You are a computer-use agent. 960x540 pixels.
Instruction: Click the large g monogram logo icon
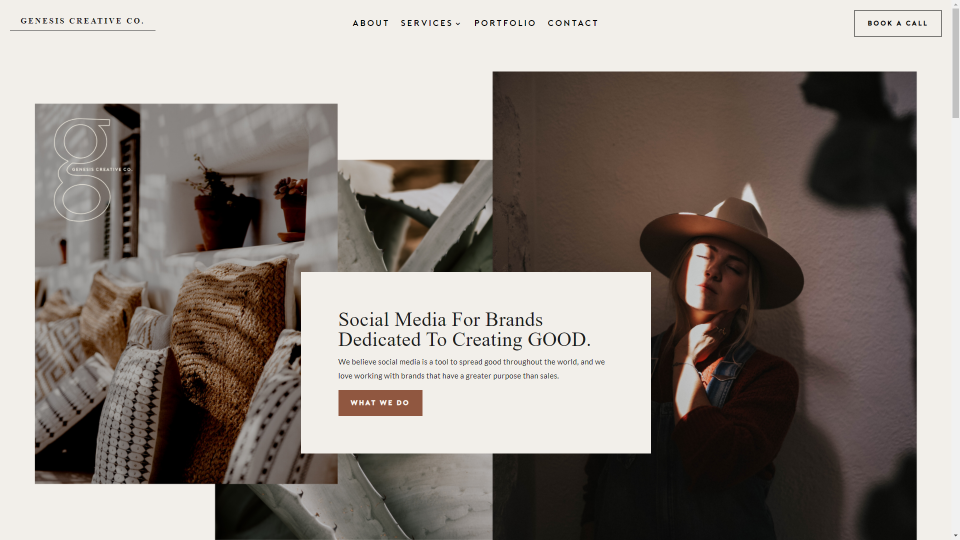click(83, 170)
